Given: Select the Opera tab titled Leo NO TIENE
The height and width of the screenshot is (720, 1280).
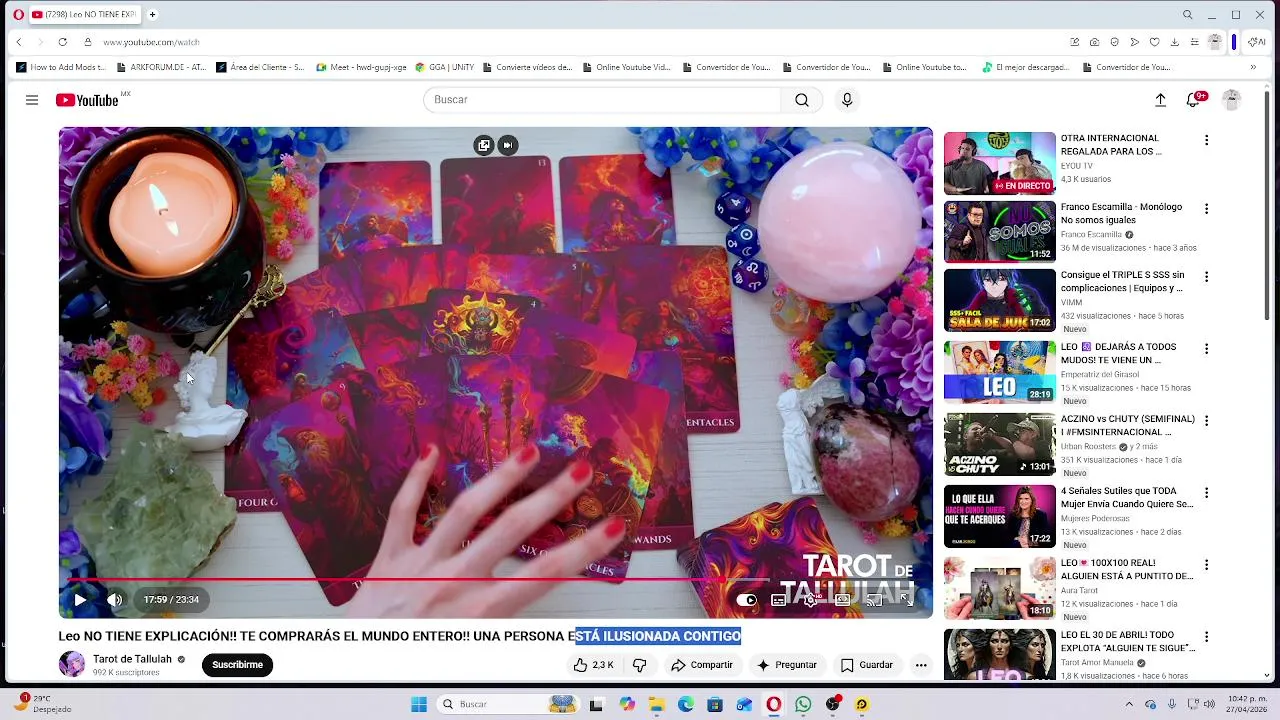Looking at the screenshot, I should (84, 15).
